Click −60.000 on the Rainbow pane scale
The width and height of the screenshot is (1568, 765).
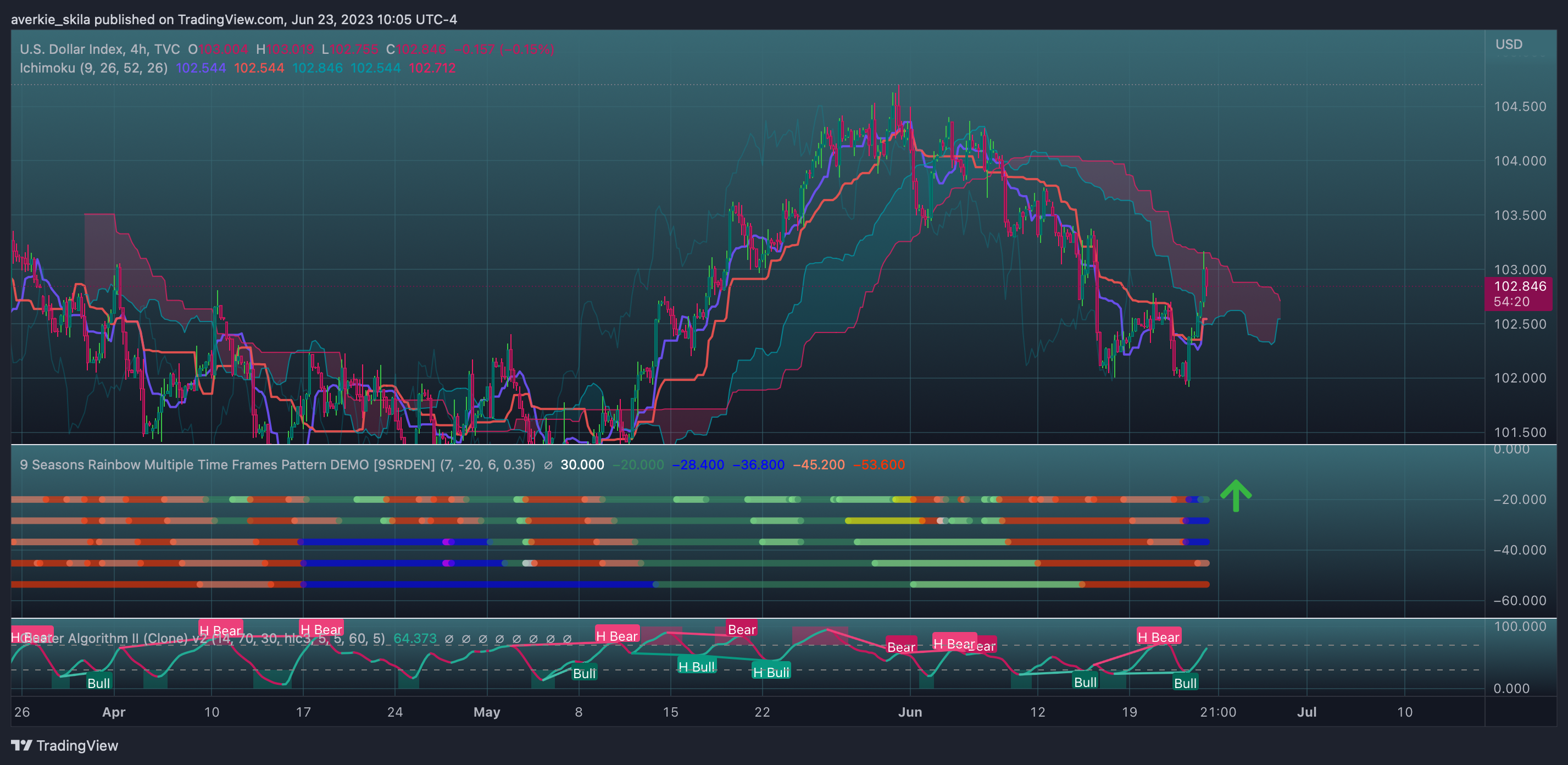tap(1520, 601)
